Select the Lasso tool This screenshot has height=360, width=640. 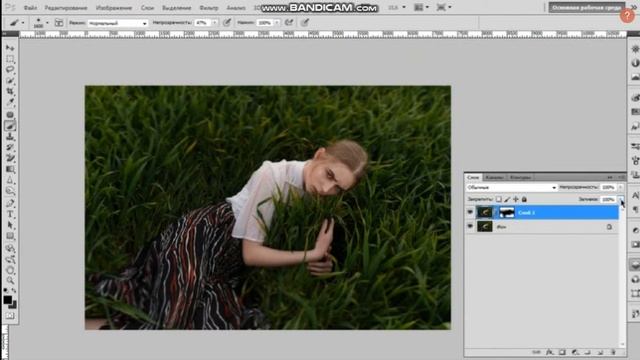(10, 69)
